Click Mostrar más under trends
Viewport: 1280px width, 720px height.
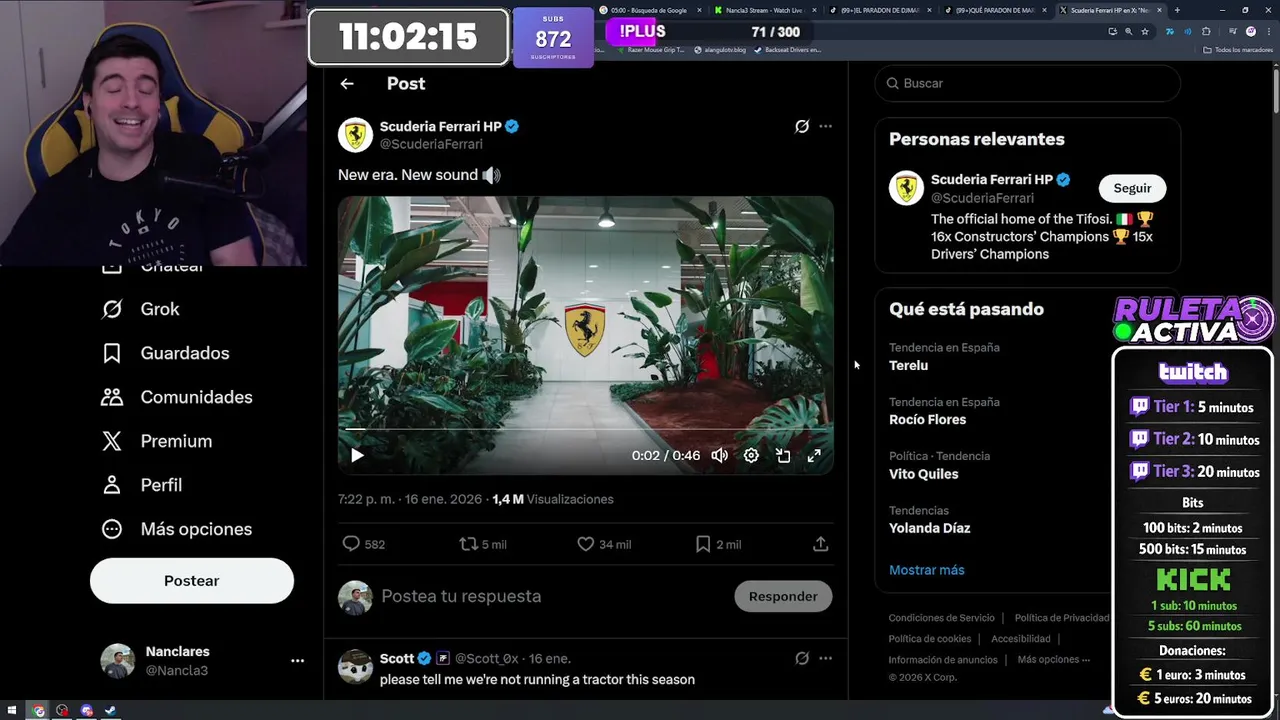(x=927, y=570)
